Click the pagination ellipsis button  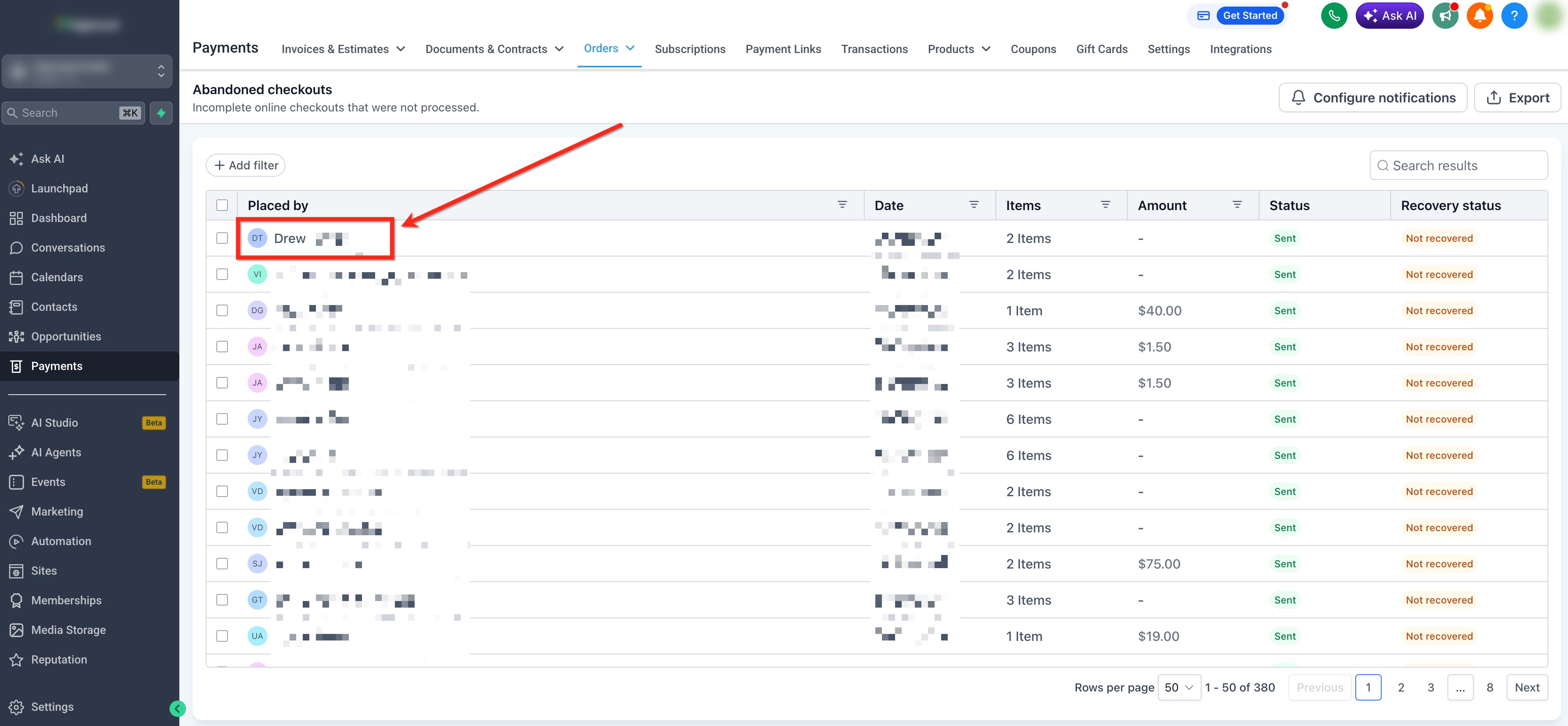(x=1460, y=688)
